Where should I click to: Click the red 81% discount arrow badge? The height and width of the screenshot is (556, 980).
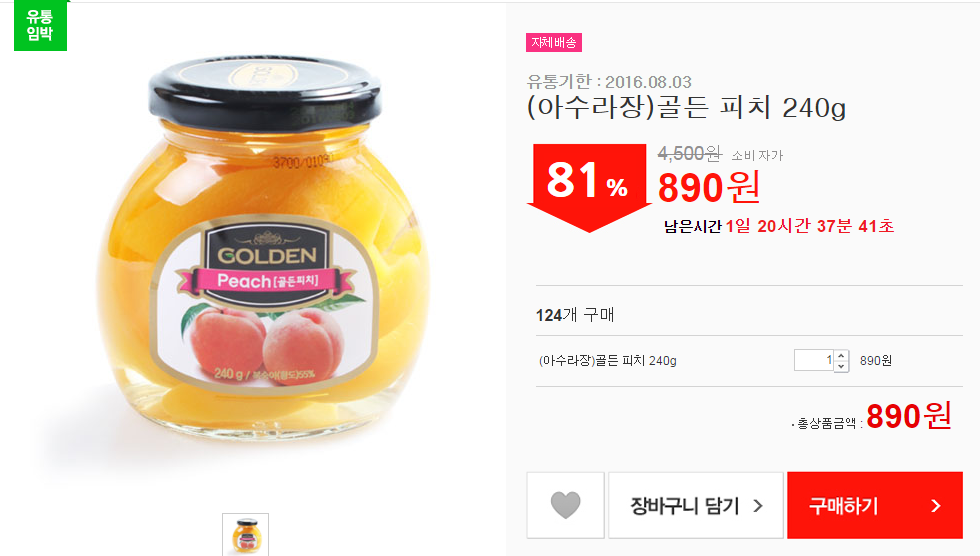tap(589, 186)
